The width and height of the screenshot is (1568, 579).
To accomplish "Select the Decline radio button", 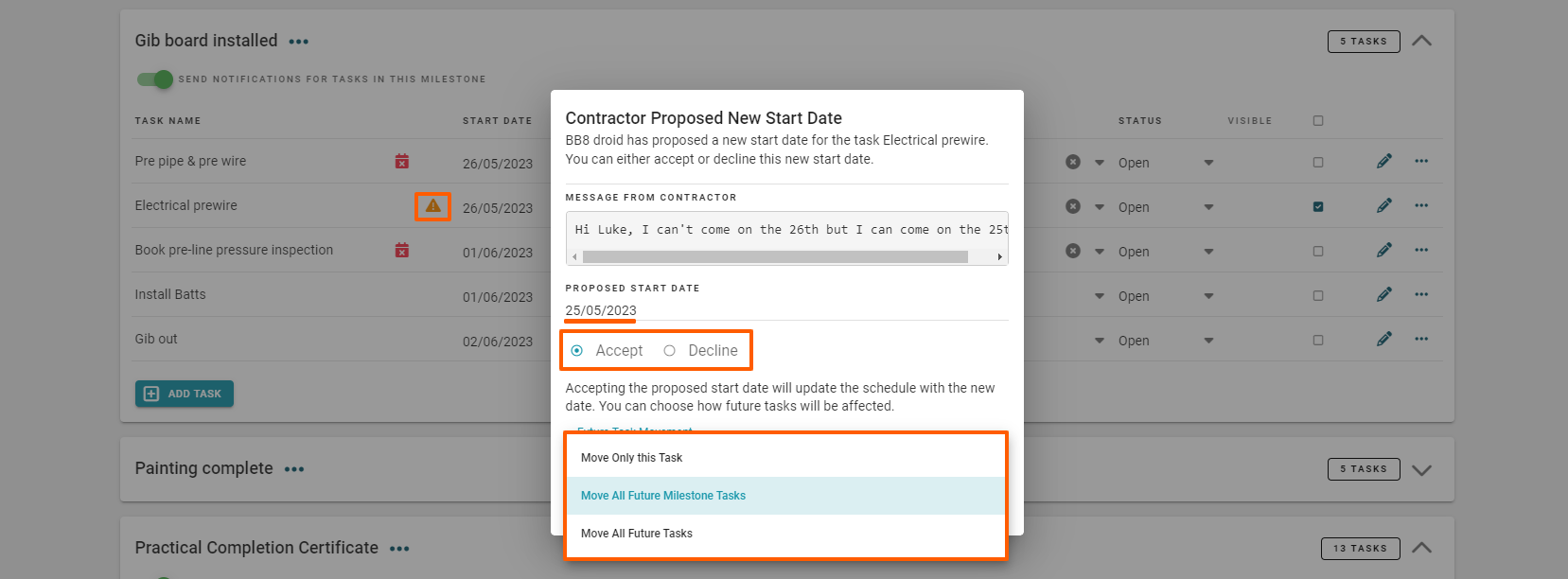I will click(x=670, y=351).
